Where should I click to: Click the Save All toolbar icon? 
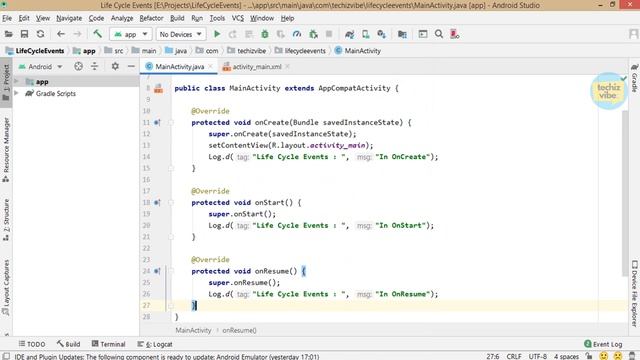point(24,34)
